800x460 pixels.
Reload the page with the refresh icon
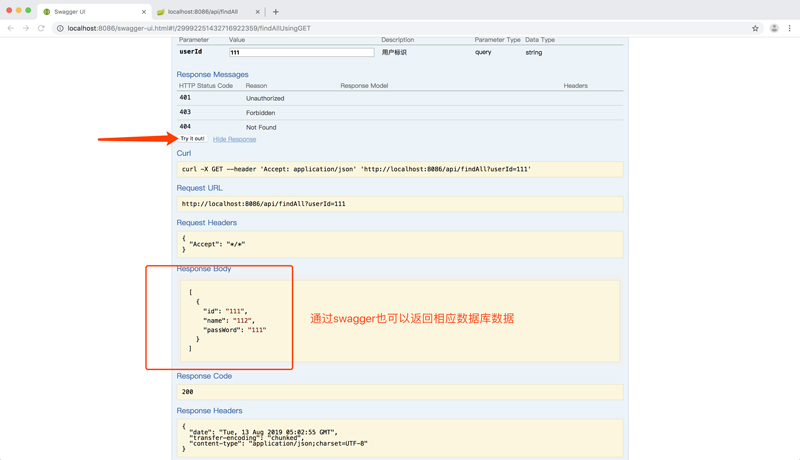coord(41,28)
